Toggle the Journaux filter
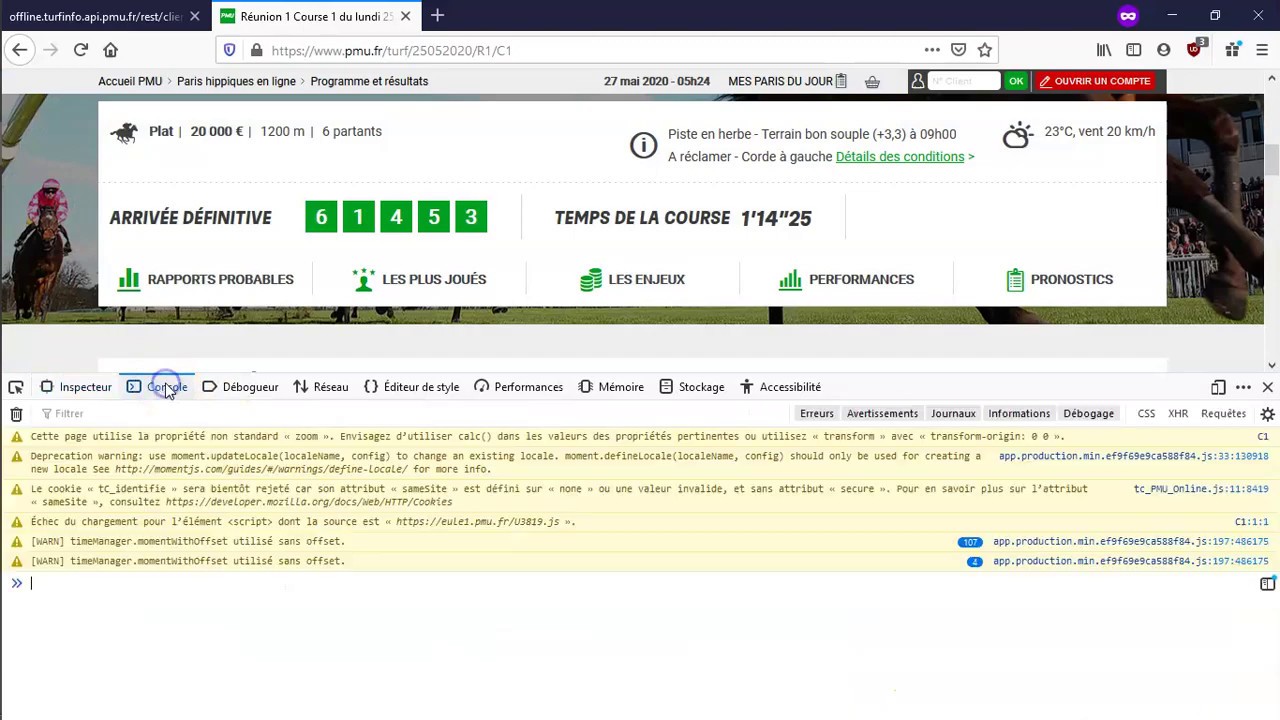 953,414
